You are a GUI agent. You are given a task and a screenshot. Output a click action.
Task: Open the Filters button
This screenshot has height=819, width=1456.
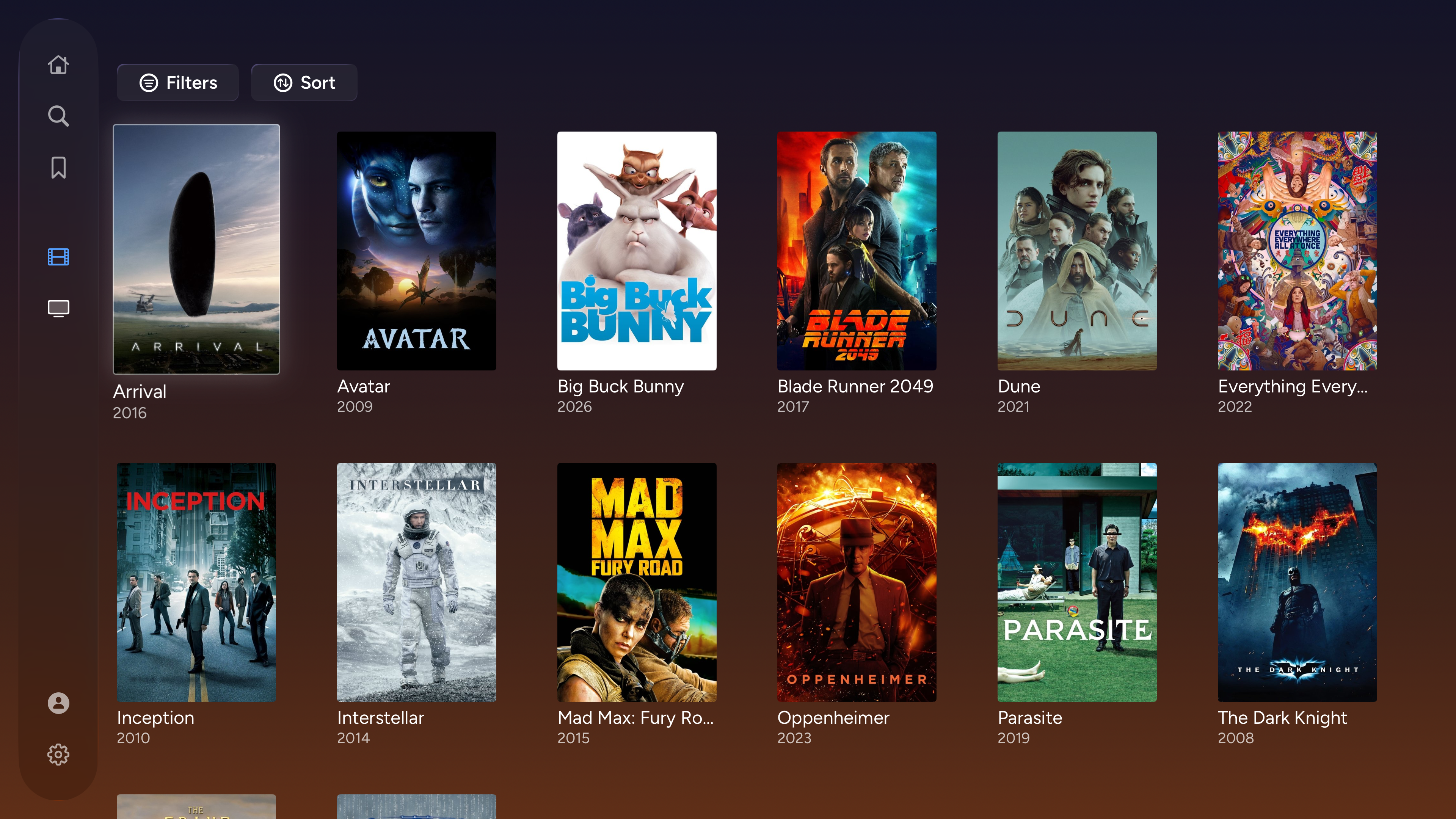tap(177, 83)
